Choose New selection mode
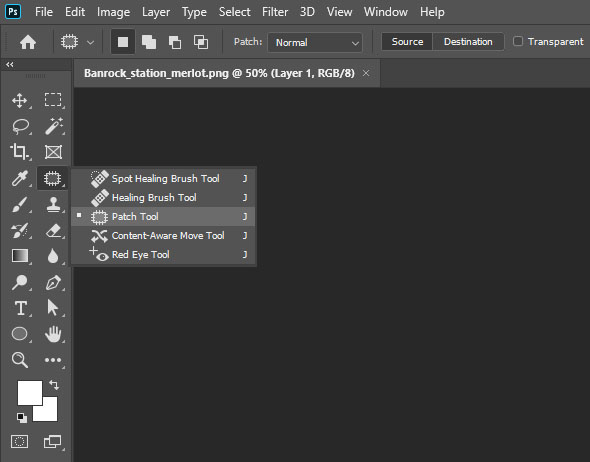This screenshot has width=590, height=462. coord(123,42)
